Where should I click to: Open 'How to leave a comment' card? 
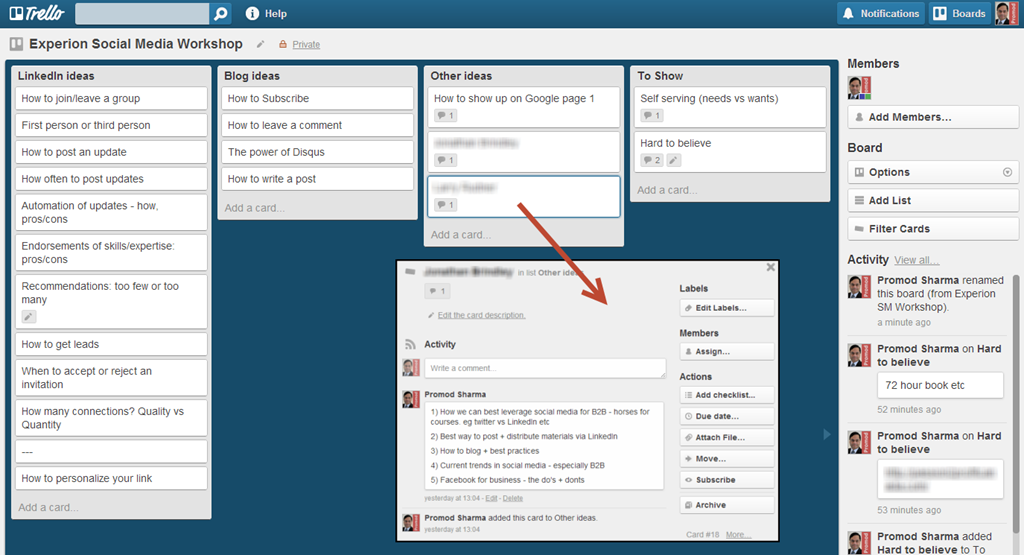(x=317, y=125)
